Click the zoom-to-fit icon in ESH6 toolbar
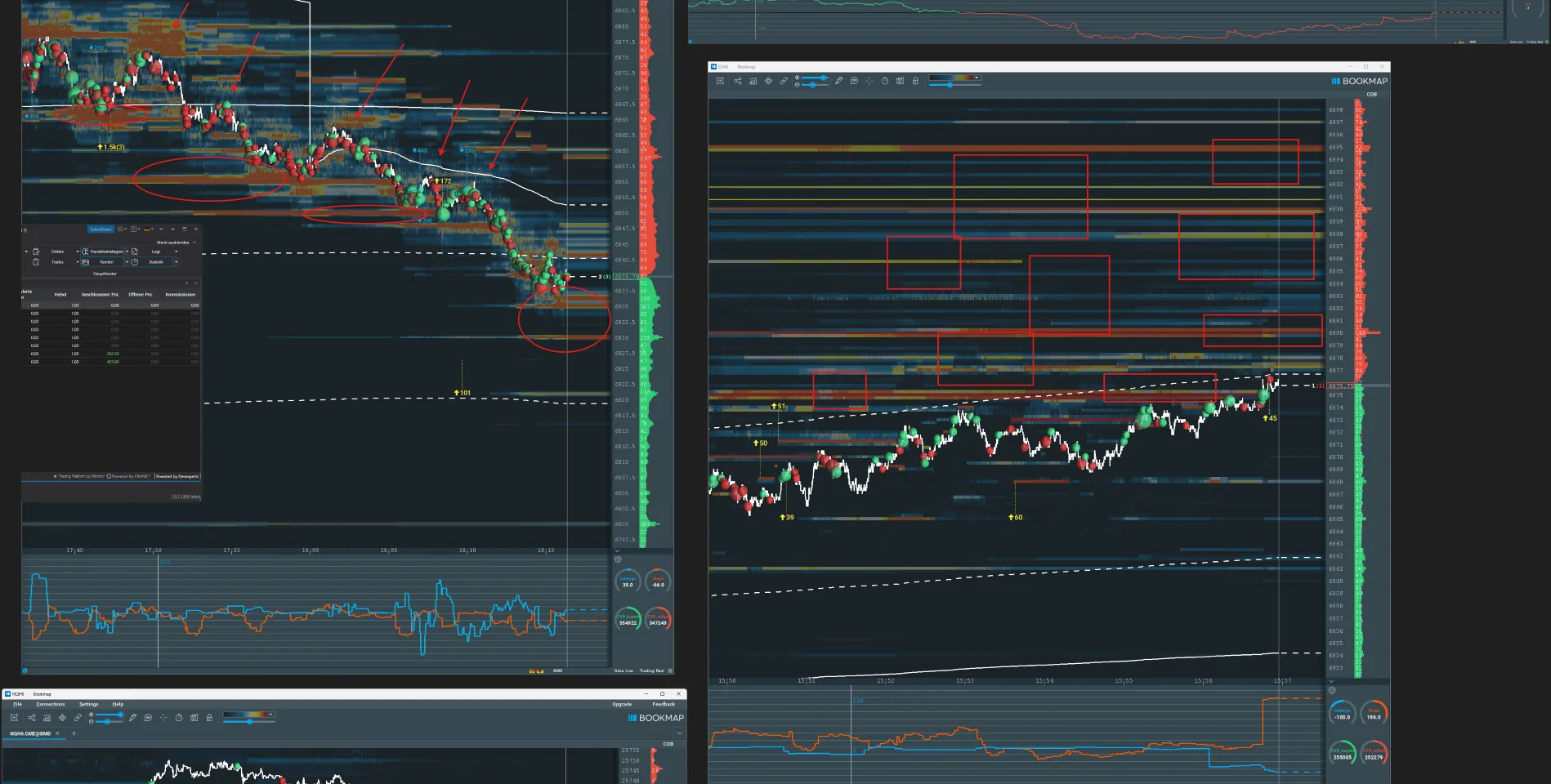 [720, 81]
